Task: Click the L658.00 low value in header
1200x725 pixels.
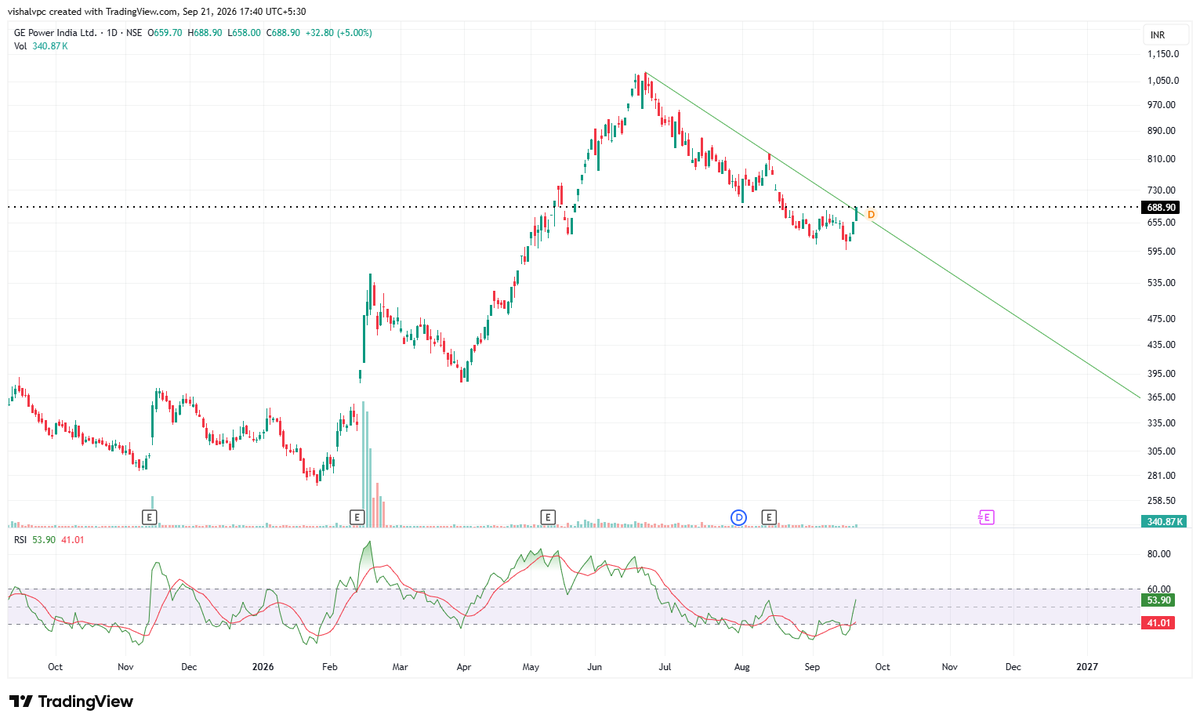Action: 243,33
